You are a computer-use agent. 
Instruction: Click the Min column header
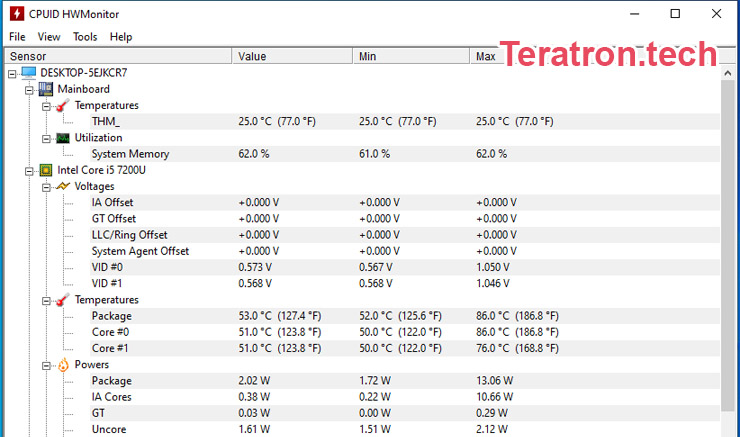pos(411,56)
